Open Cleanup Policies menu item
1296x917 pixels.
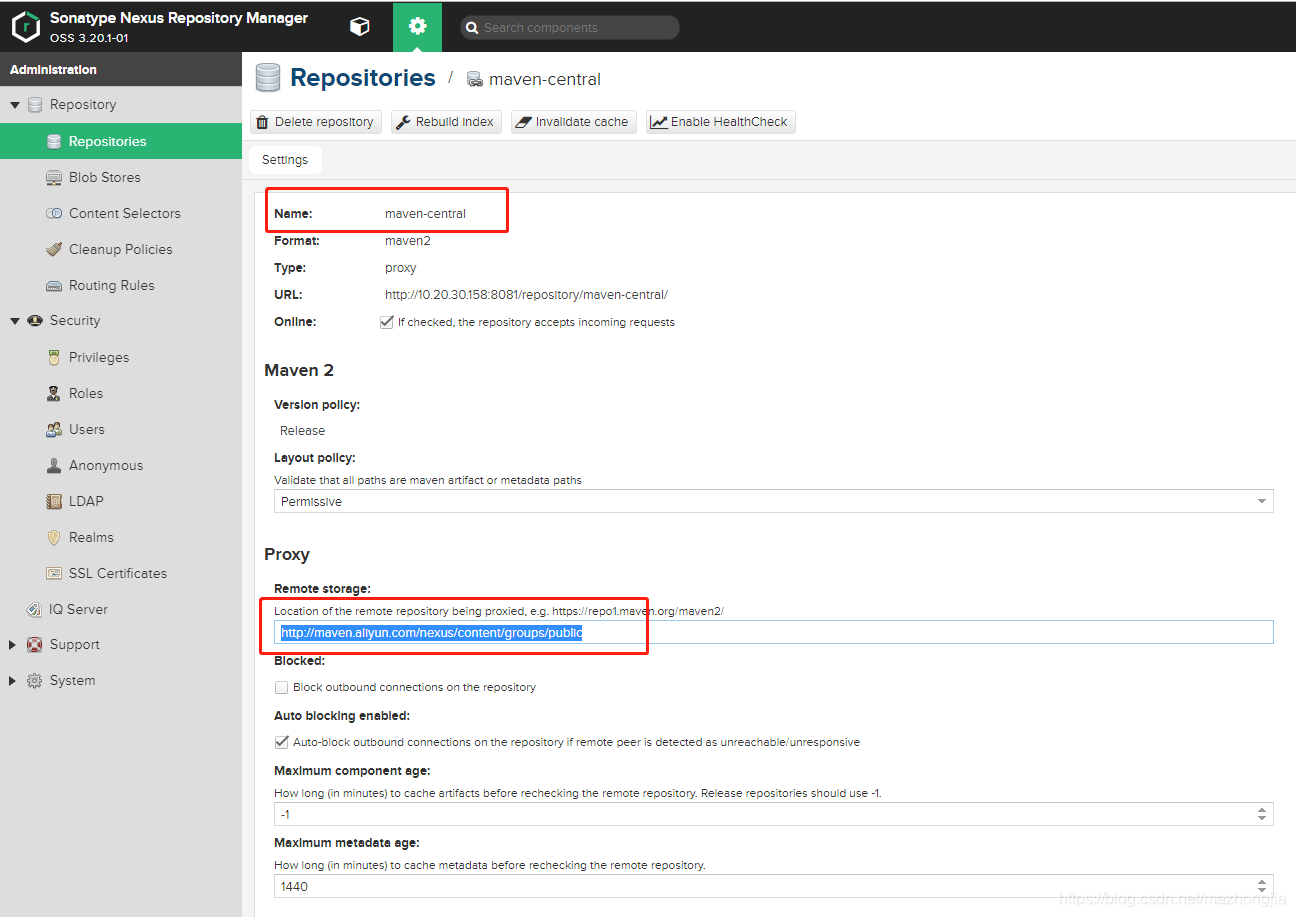[120, 249]
